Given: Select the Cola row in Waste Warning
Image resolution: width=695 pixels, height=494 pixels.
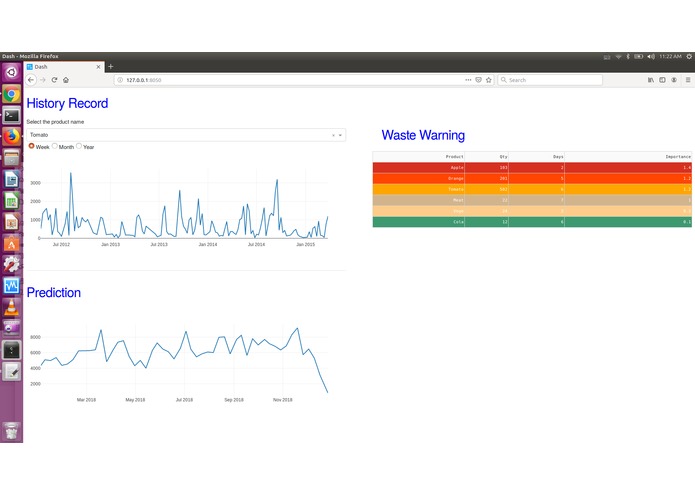Looking at the screenshot, I should (x=532, y=222).
